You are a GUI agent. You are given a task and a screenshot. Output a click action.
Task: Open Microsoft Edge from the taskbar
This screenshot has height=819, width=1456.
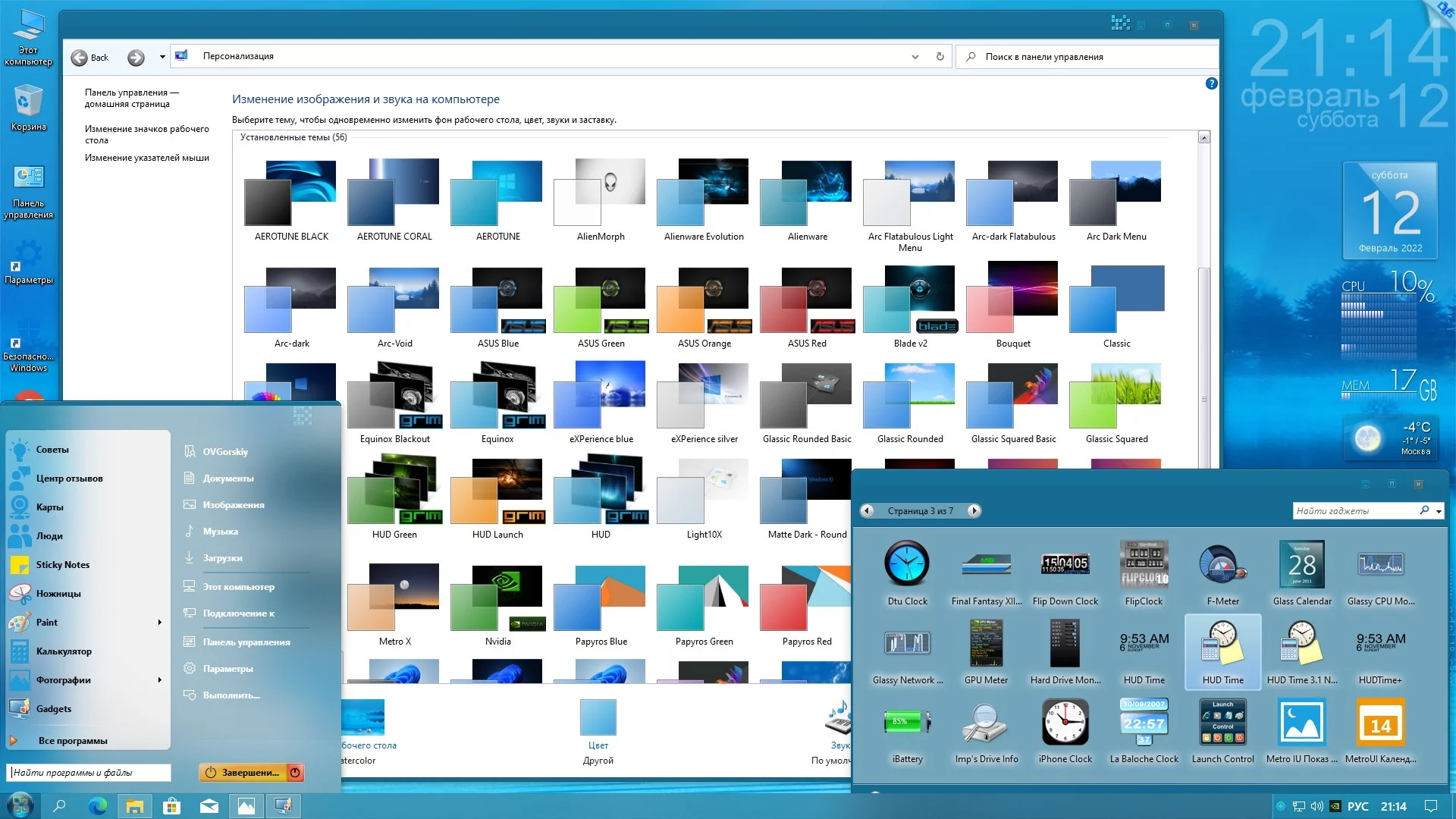97,806
